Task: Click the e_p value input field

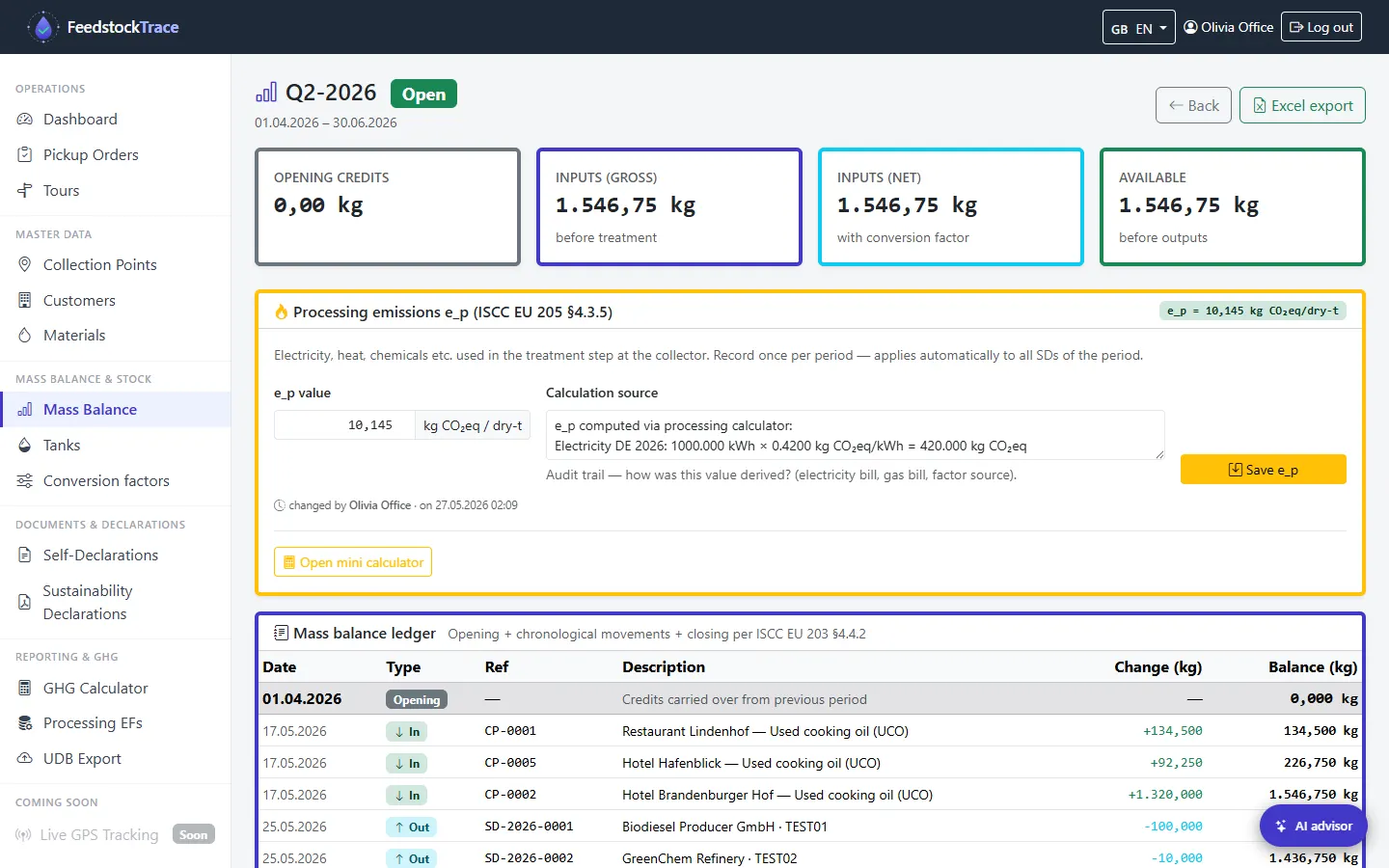Action: click(x=344, y=425)
